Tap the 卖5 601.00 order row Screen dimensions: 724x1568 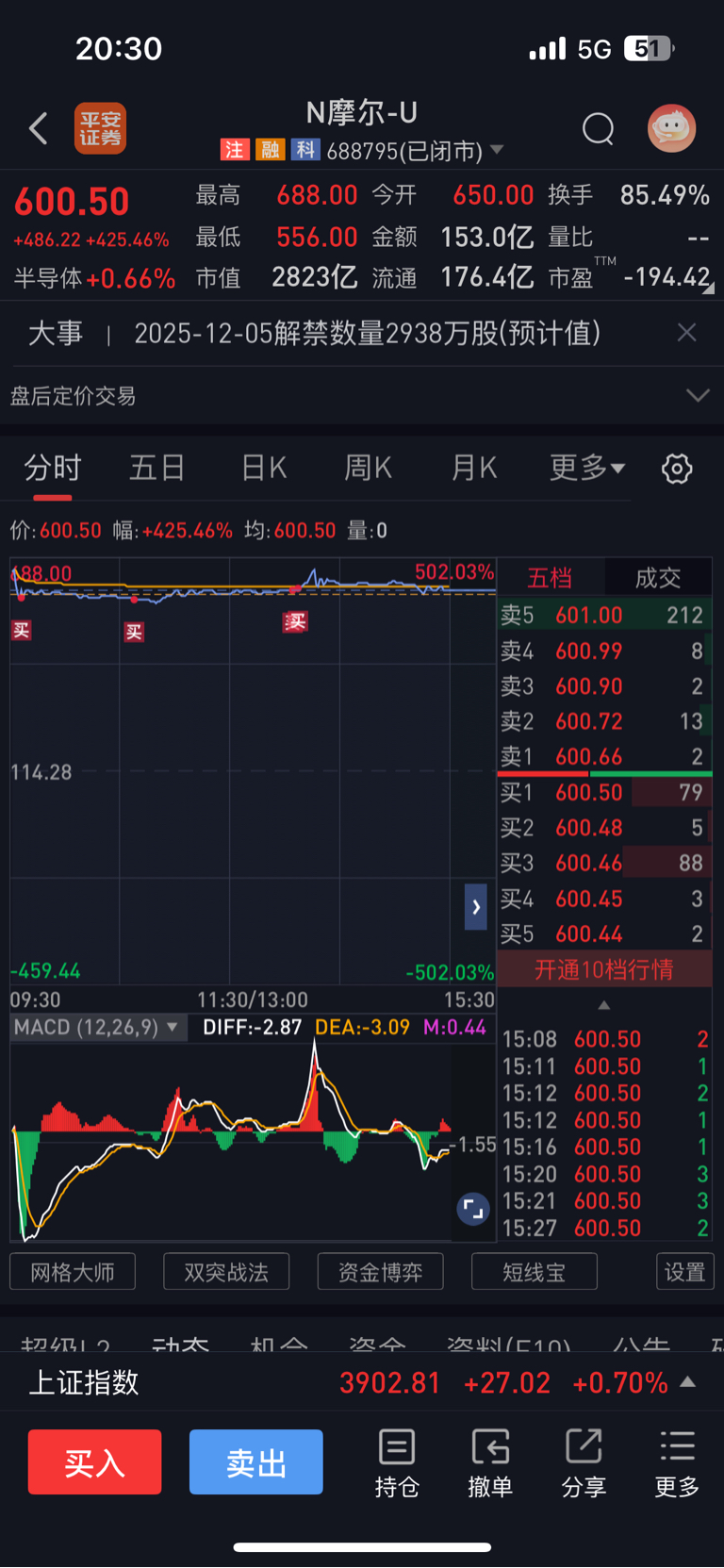604,616
